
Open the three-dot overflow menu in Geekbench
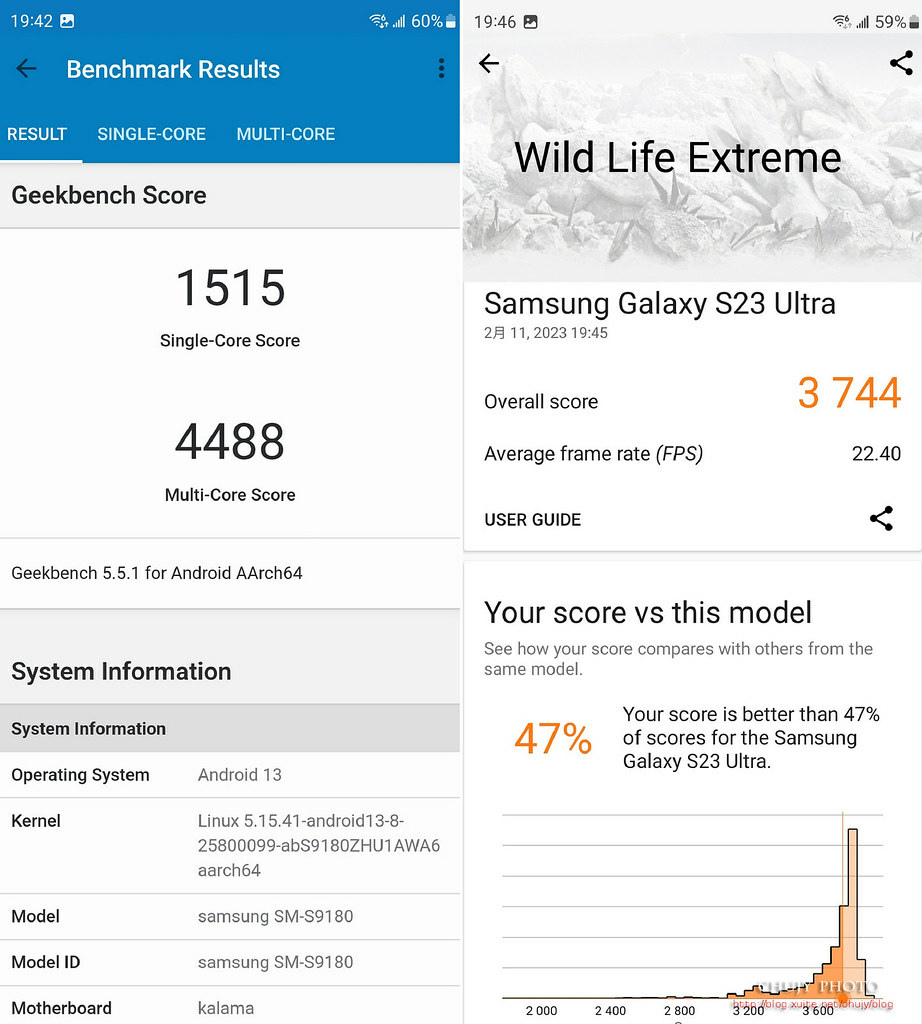coord(441,68)
